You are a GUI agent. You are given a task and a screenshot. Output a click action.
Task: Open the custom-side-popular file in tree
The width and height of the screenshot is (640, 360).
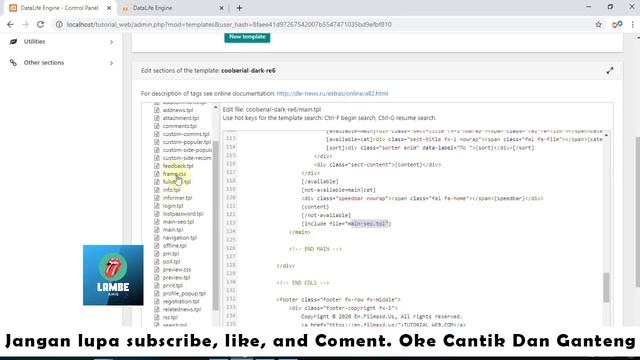[x=187, y=150]
